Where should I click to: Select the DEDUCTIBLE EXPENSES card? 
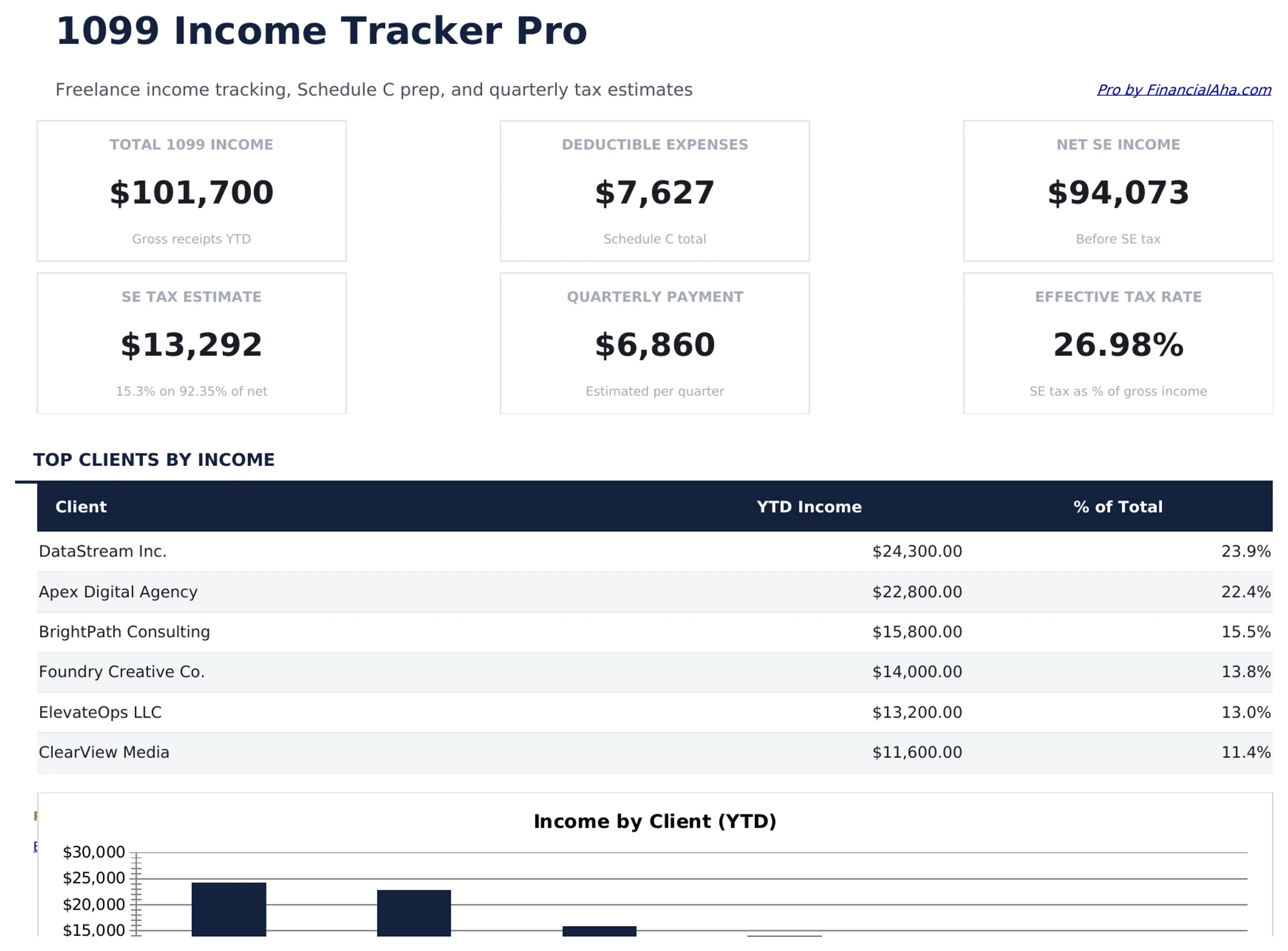coord(655,190)
